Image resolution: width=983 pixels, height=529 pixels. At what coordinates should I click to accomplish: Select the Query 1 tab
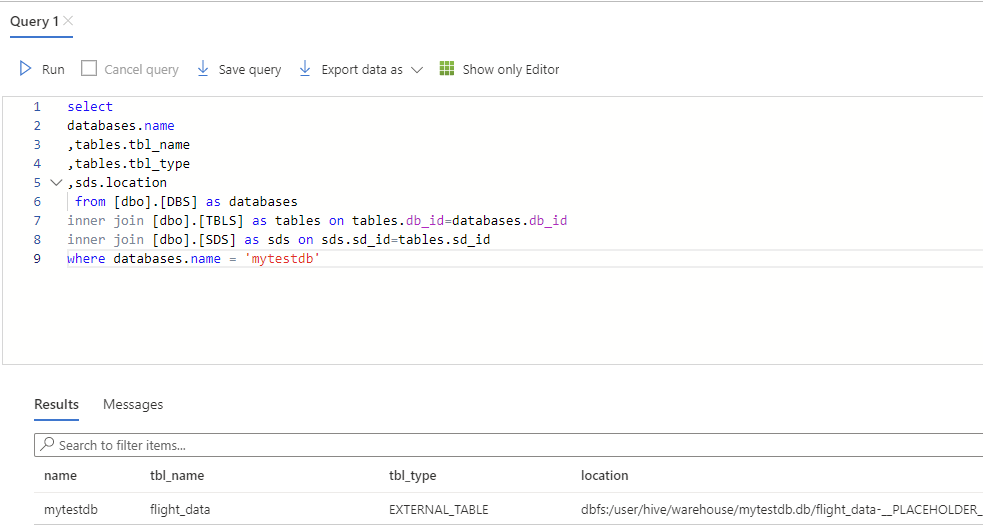point(34,21)
